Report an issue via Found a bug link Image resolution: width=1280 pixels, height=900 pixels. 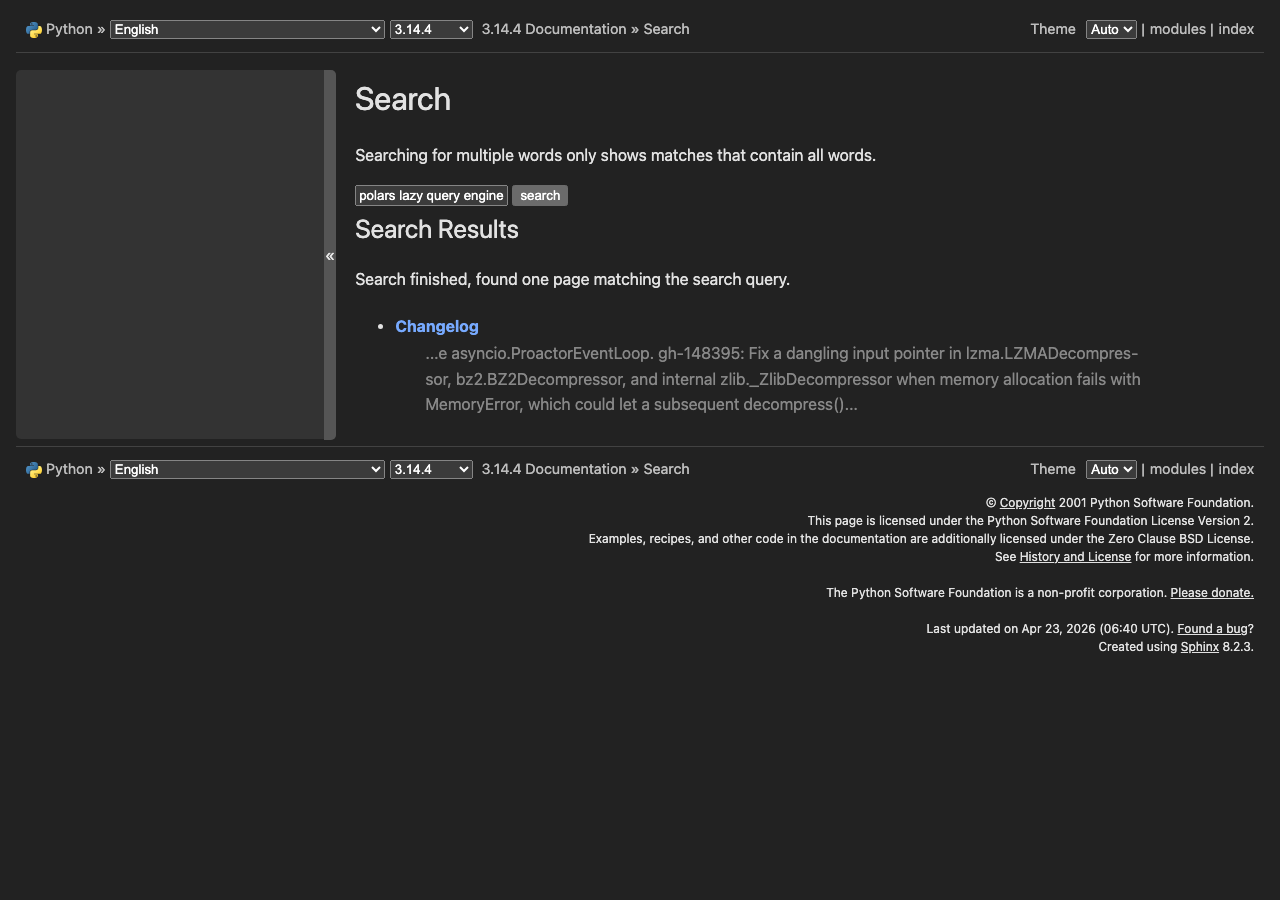pyautogui.click(x=1212, y=628)
